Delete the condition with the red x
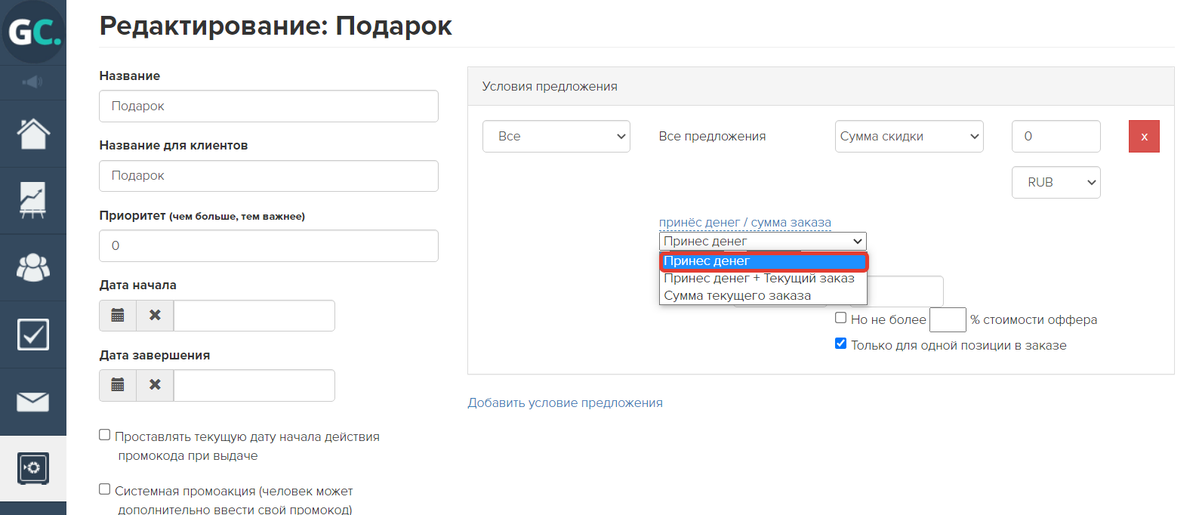This screenshot has width=1199, height=515. (1144, 136)
